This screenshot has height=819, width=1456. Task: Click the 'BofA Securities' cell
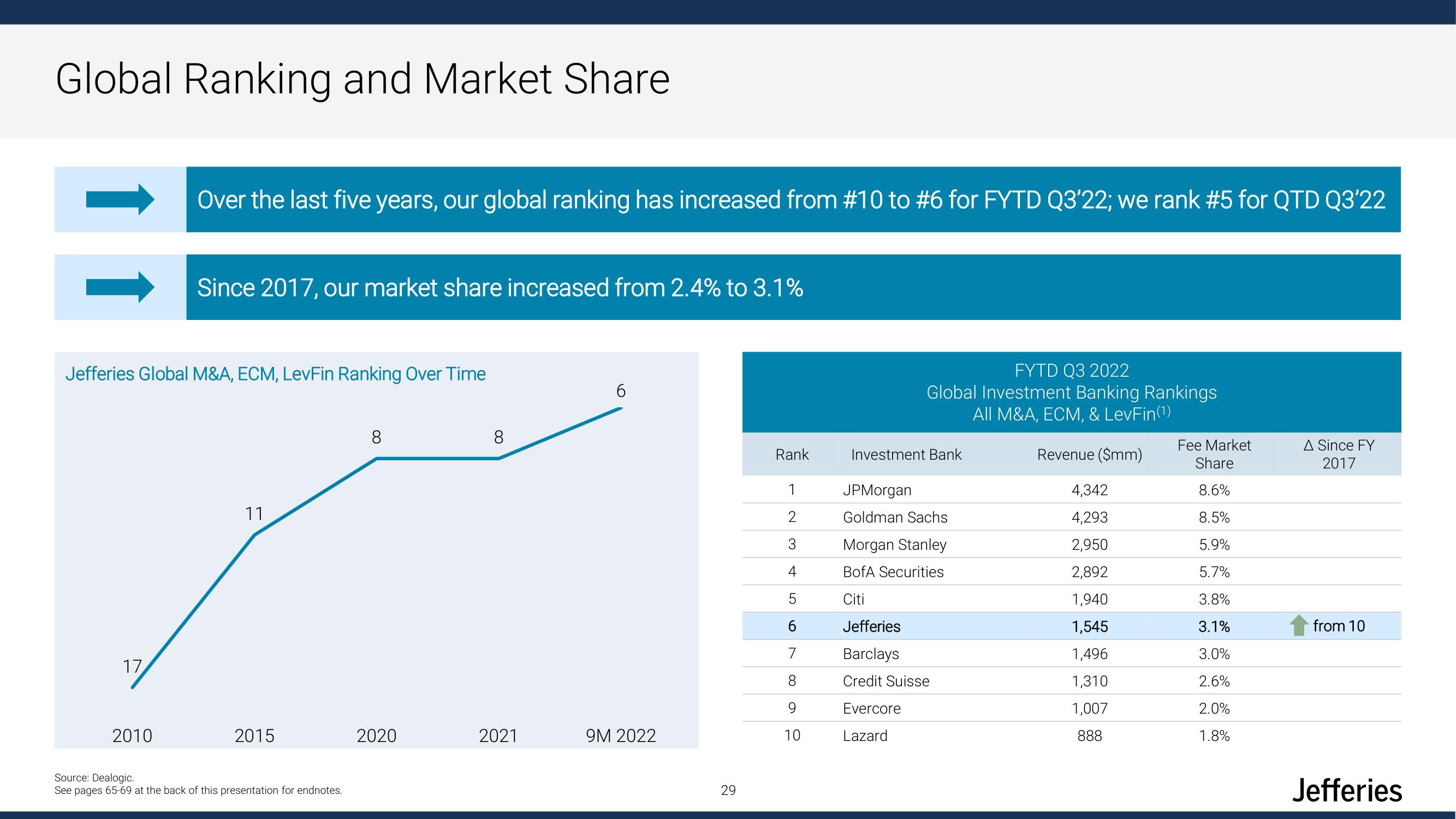pyautogui.click(x=893, y=572)
